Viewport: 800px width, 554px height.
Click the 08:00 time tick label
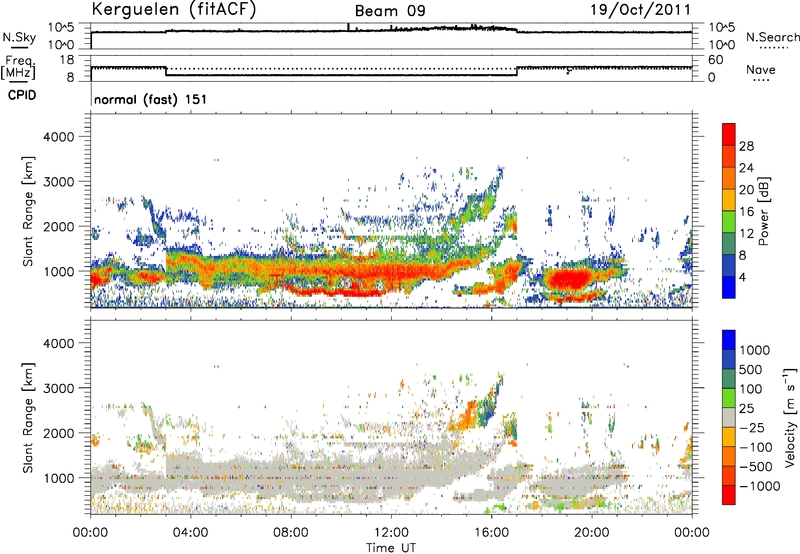coord(291,533)
